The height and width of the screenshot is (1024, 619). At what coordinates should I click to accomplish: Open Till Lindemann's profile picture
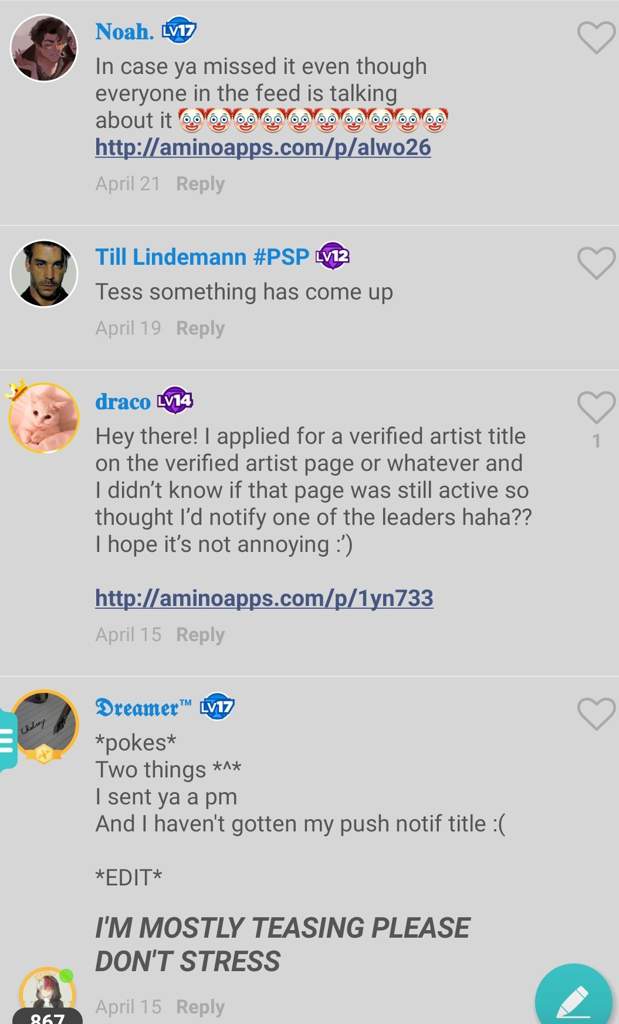(44, 274)
